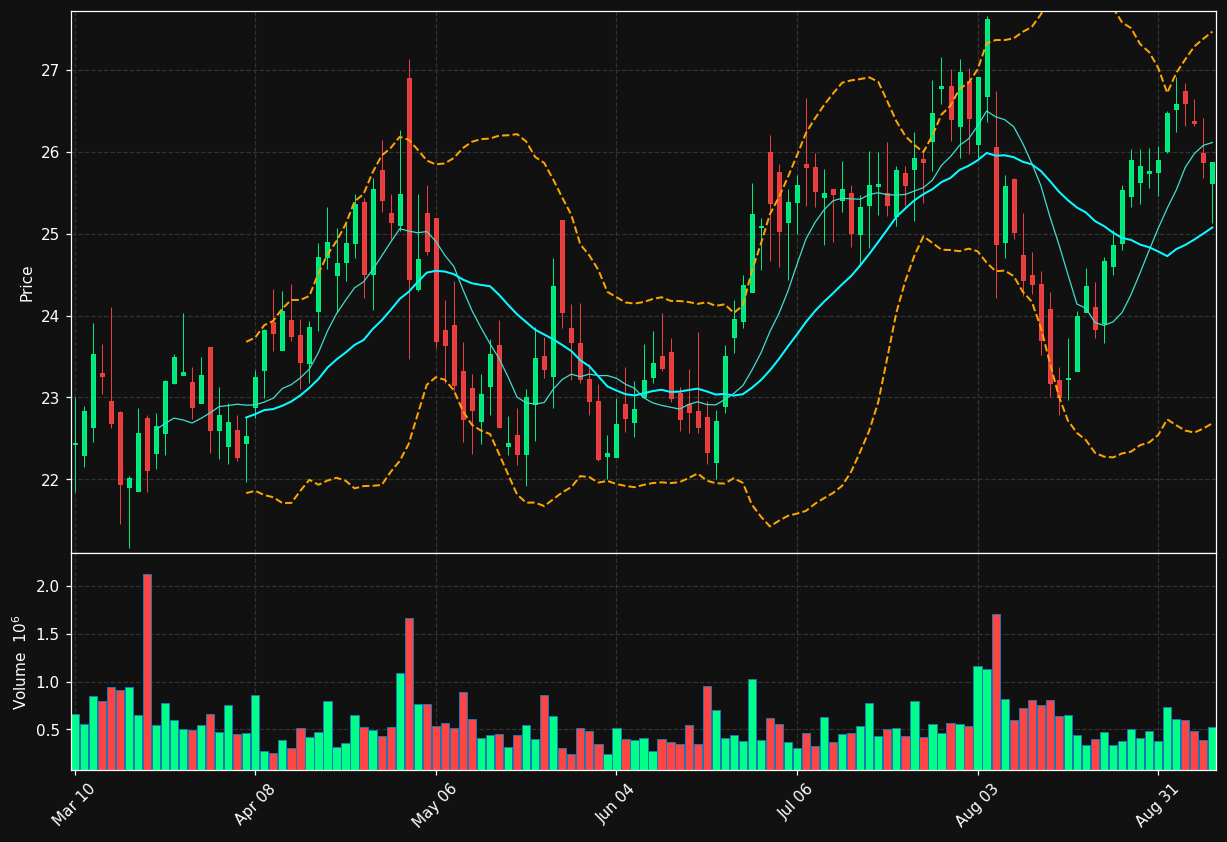1227x842 pixels.
Task: Click the price axis value 23
Action: click(50, 399)
